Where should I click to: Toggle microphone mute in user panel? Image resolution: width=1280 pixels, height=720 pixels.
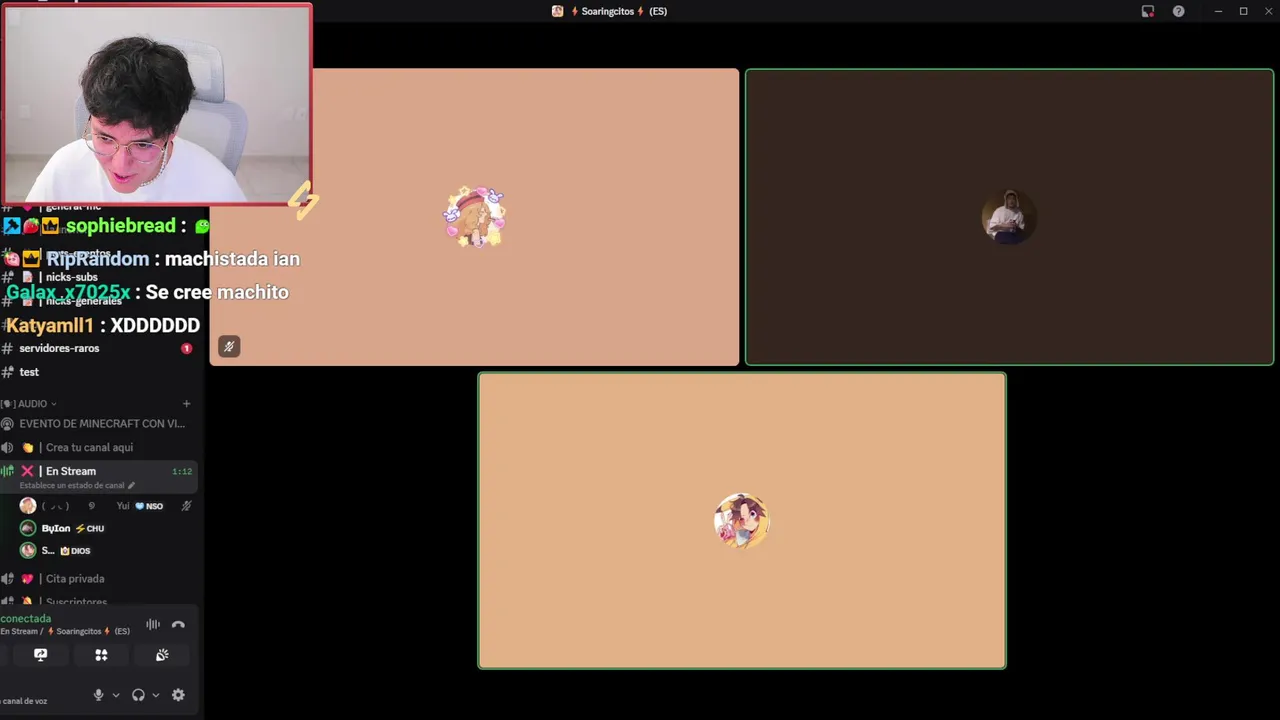[x=98, y=695]
